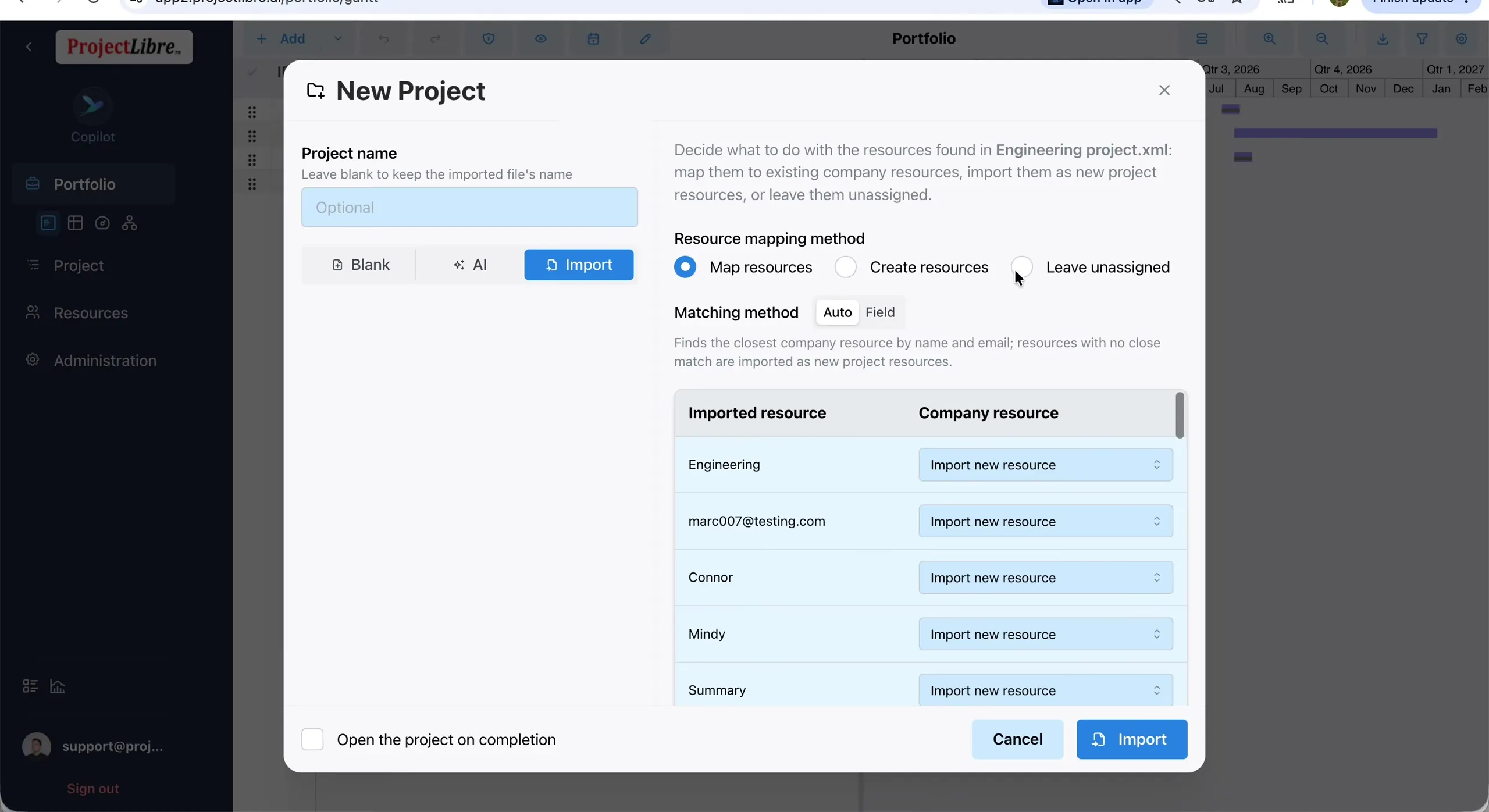Open company resource dropdown for Mindy

[1045, 634]
